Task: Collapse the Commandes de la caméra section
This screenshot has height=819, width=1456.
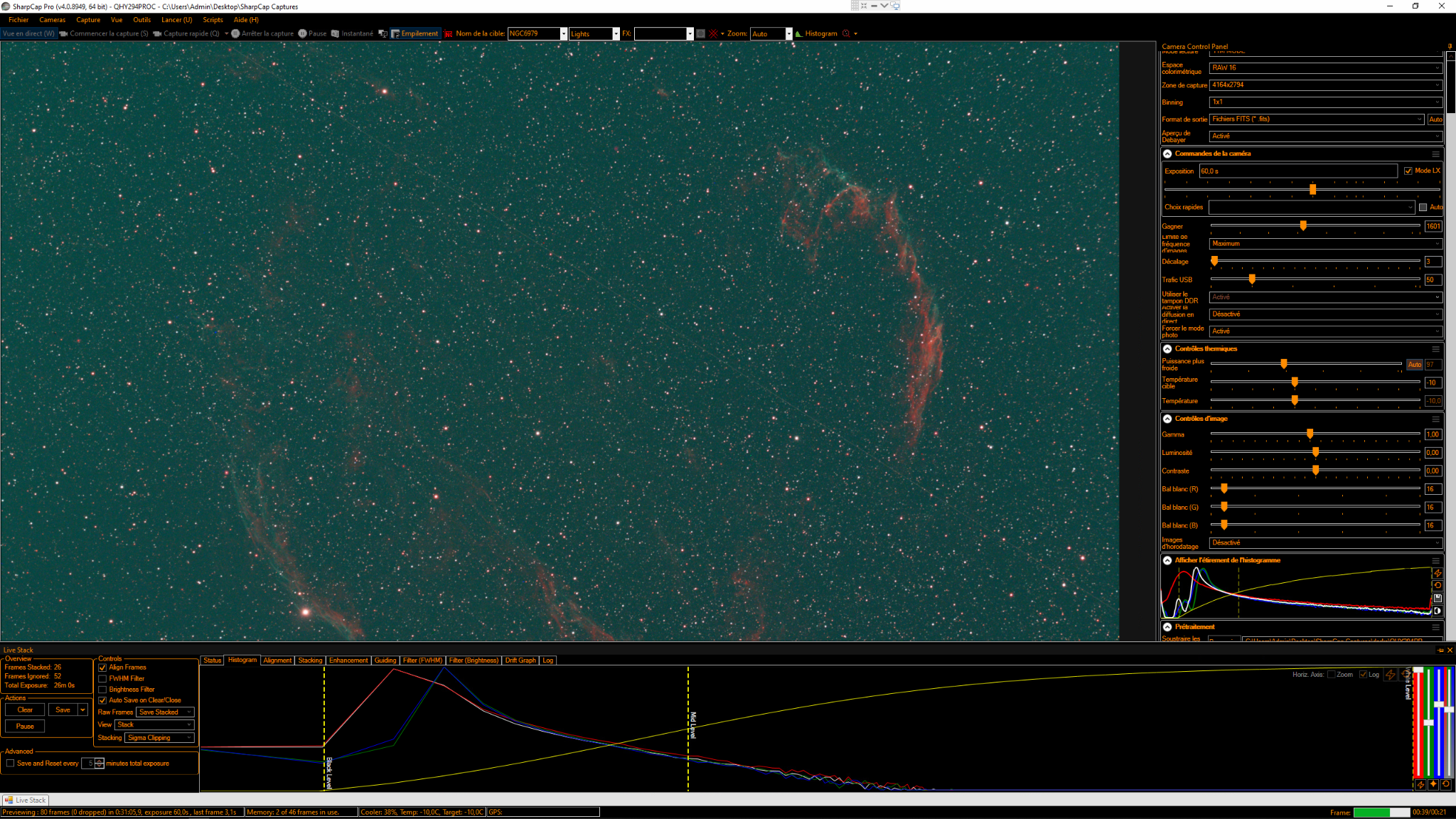Action: point(1167,154)
